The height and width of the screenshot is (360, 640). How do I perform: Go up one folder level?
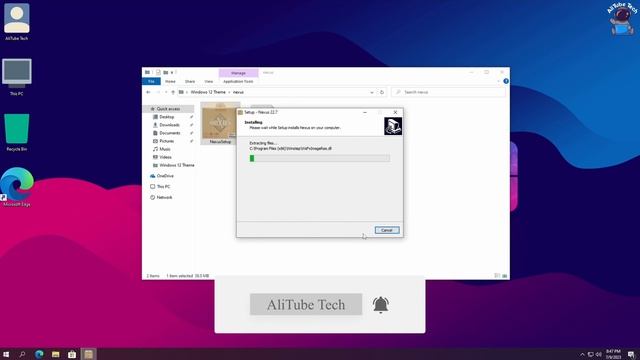(x=173, y=92)
